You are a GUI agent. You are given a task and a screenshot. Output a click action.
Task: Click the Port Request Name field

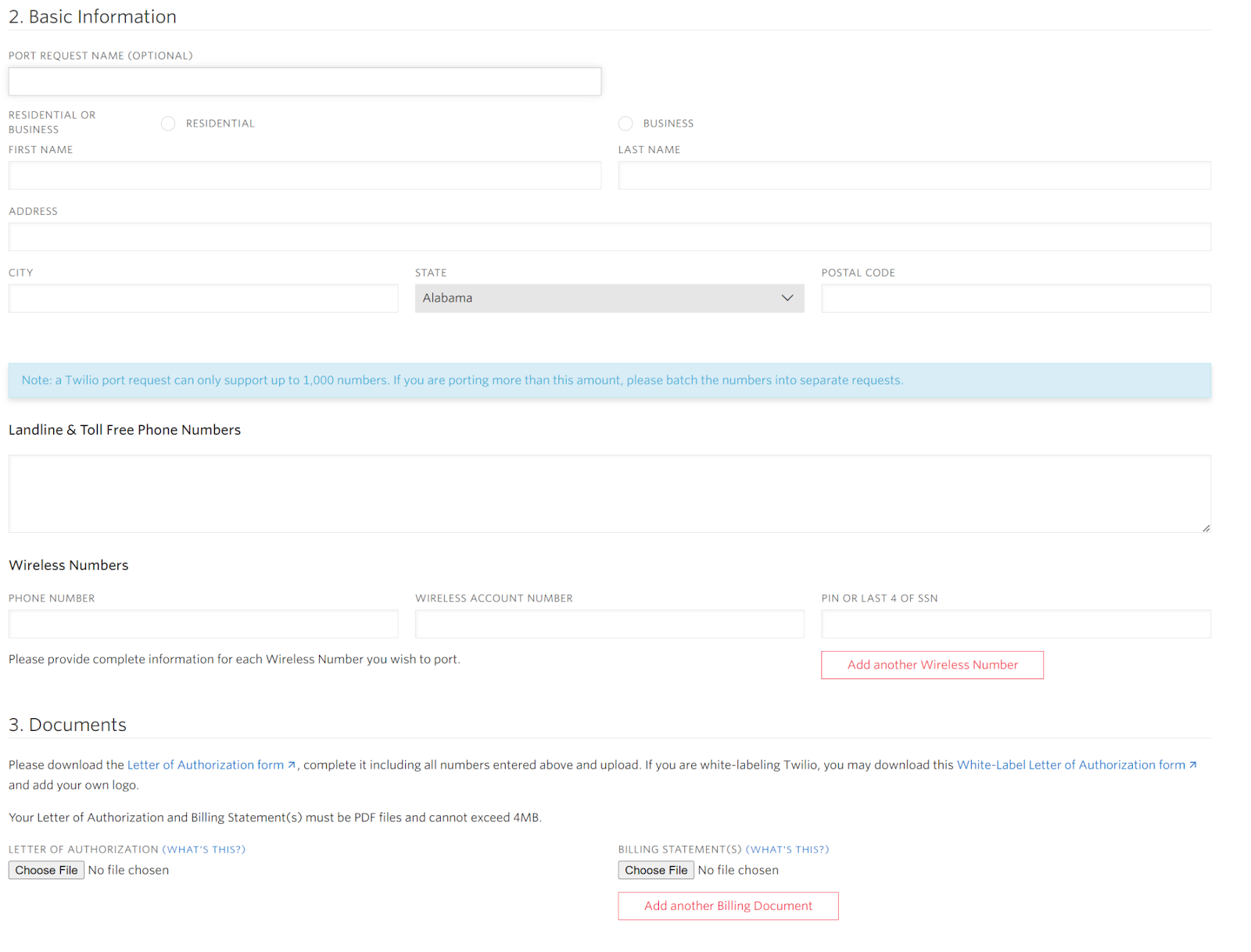(305, 82)
